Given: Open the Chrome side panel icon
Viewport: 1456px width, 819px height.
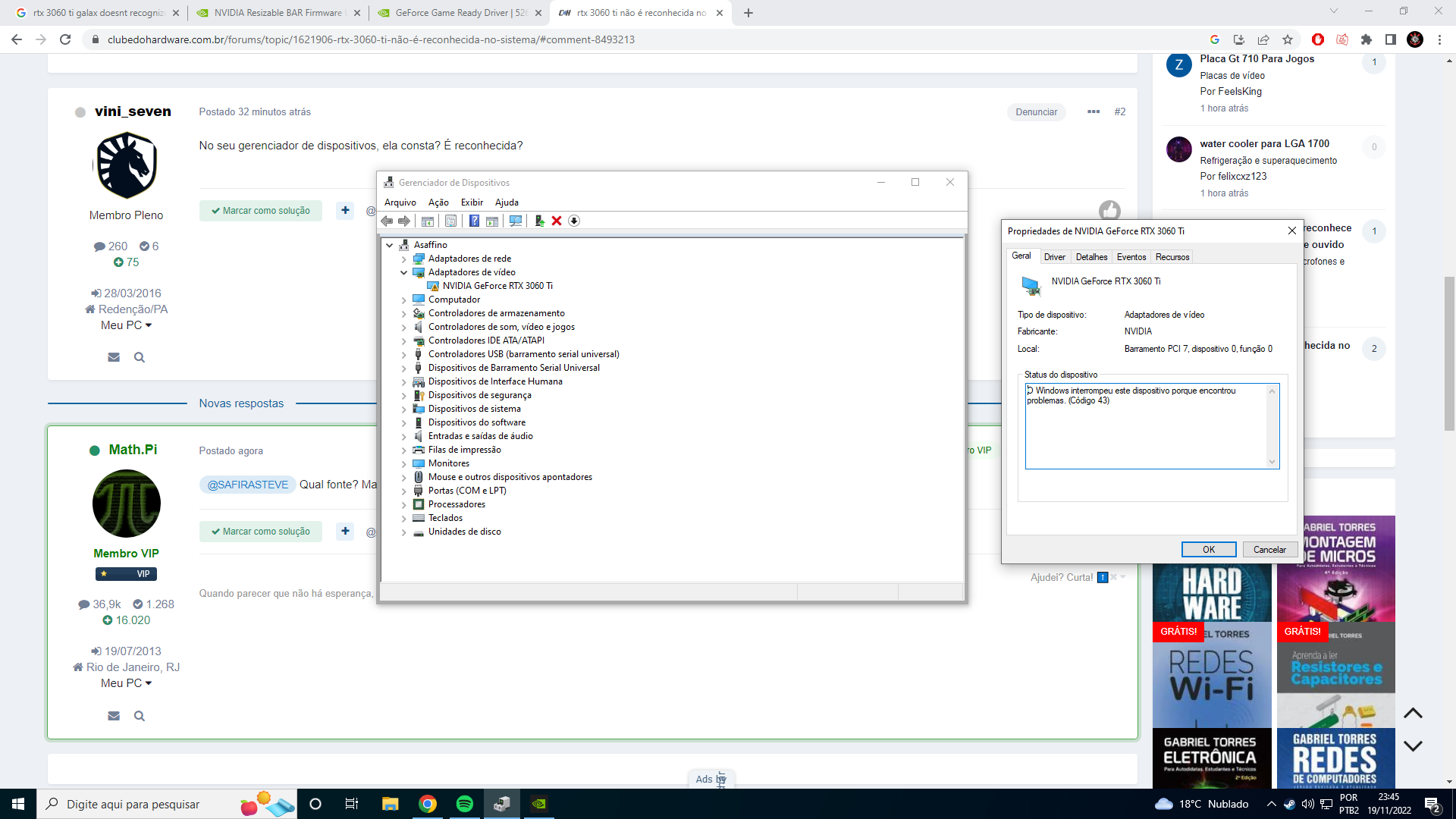Looking at the screenshot, I should click(x=1391, y=39).
